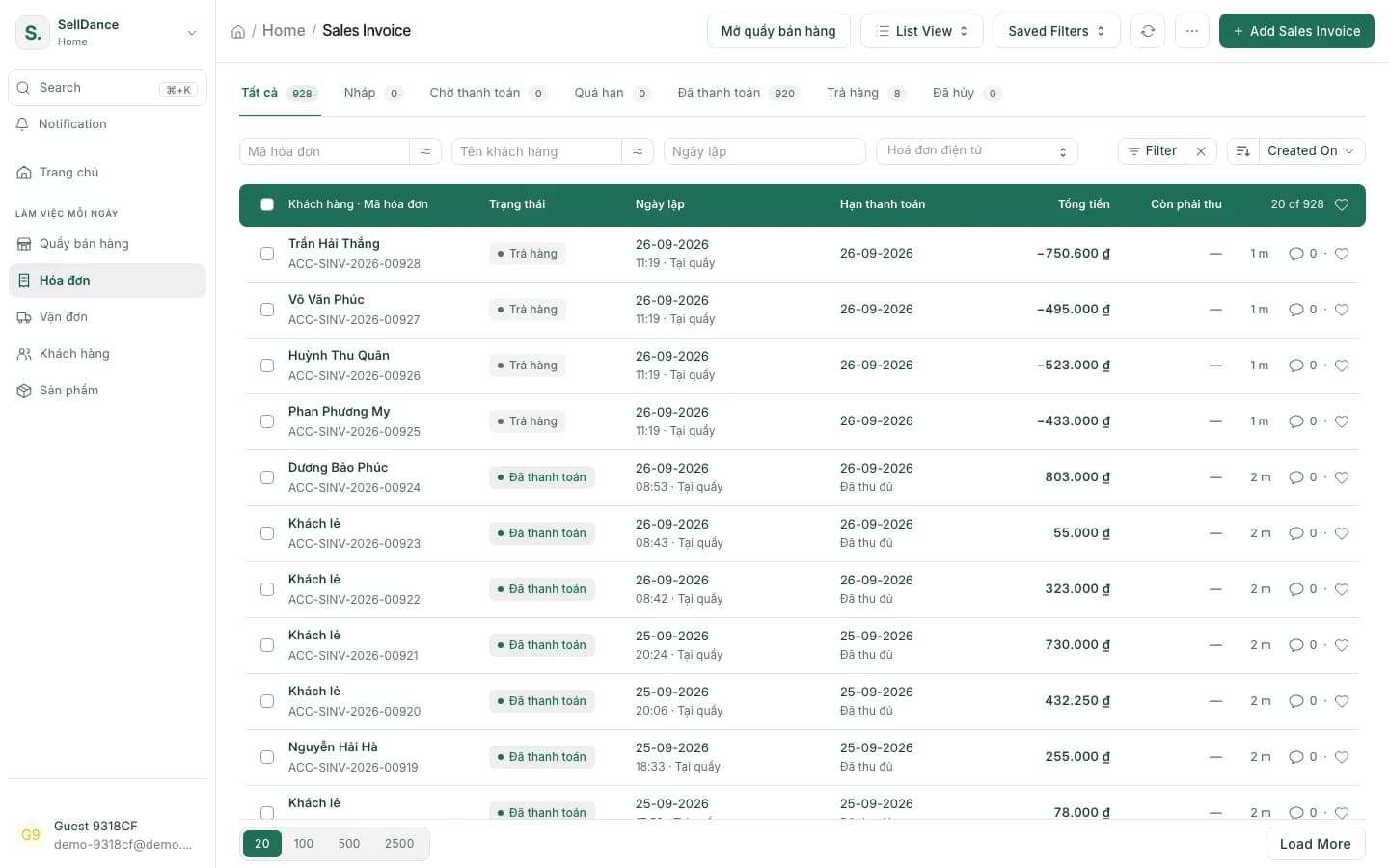Open the three-dots more options menu

point(1192,31)
